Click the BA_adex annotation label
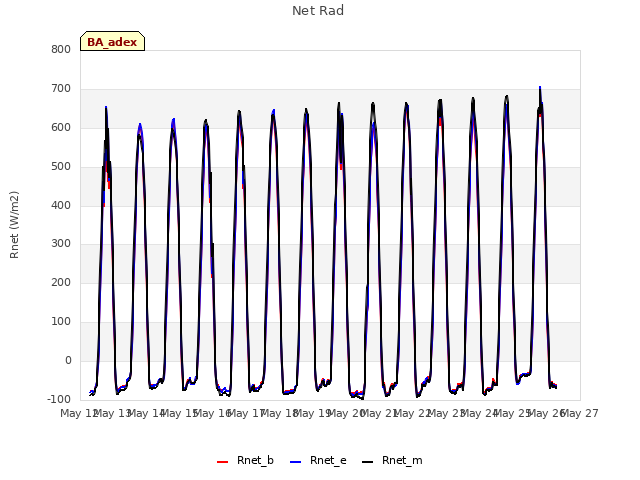The image size is (640, 480). 112,42
